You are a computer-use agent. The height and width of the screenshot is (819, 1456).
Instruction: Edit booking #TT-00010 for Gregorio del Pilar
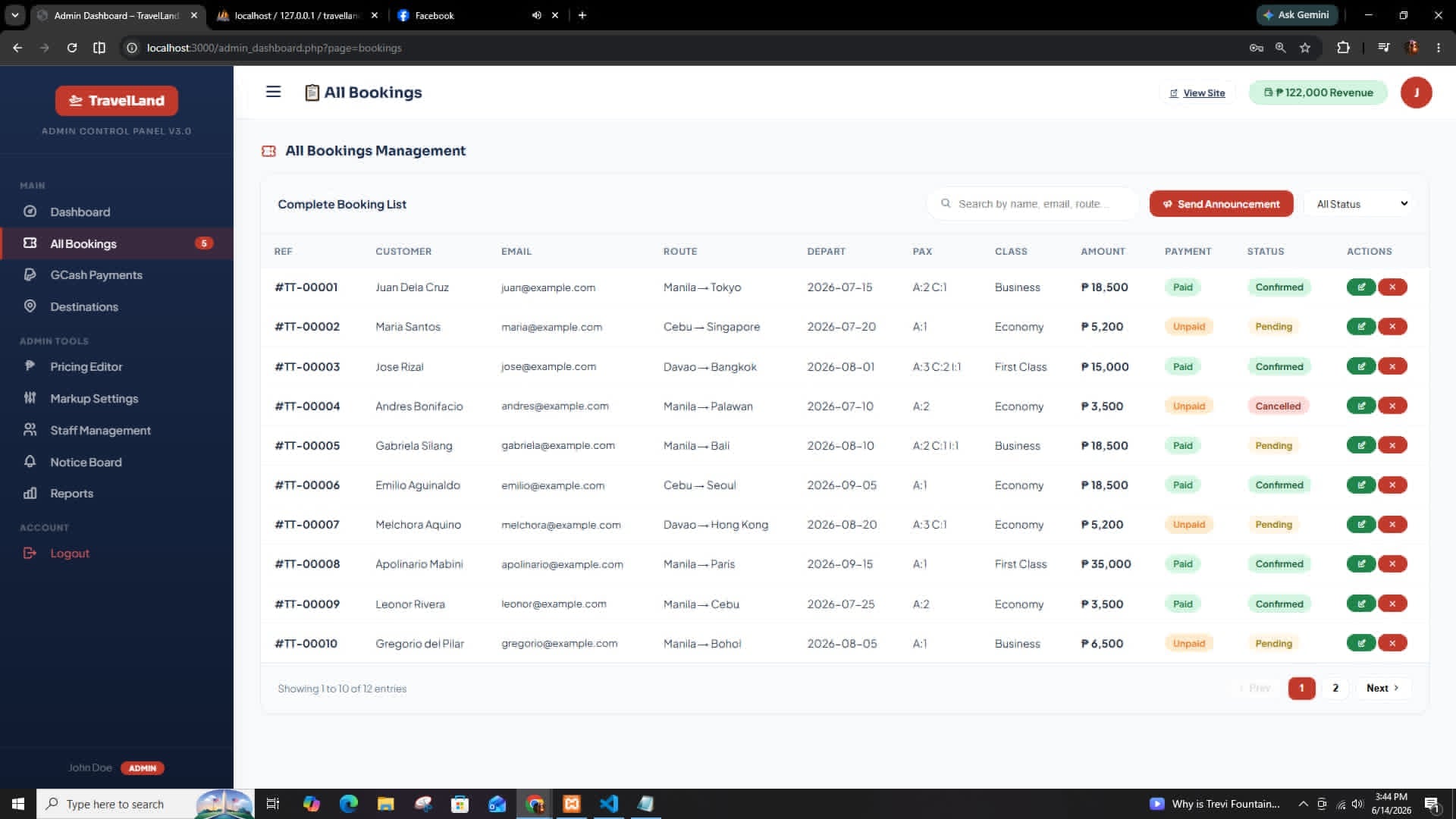coord(1361,643)
